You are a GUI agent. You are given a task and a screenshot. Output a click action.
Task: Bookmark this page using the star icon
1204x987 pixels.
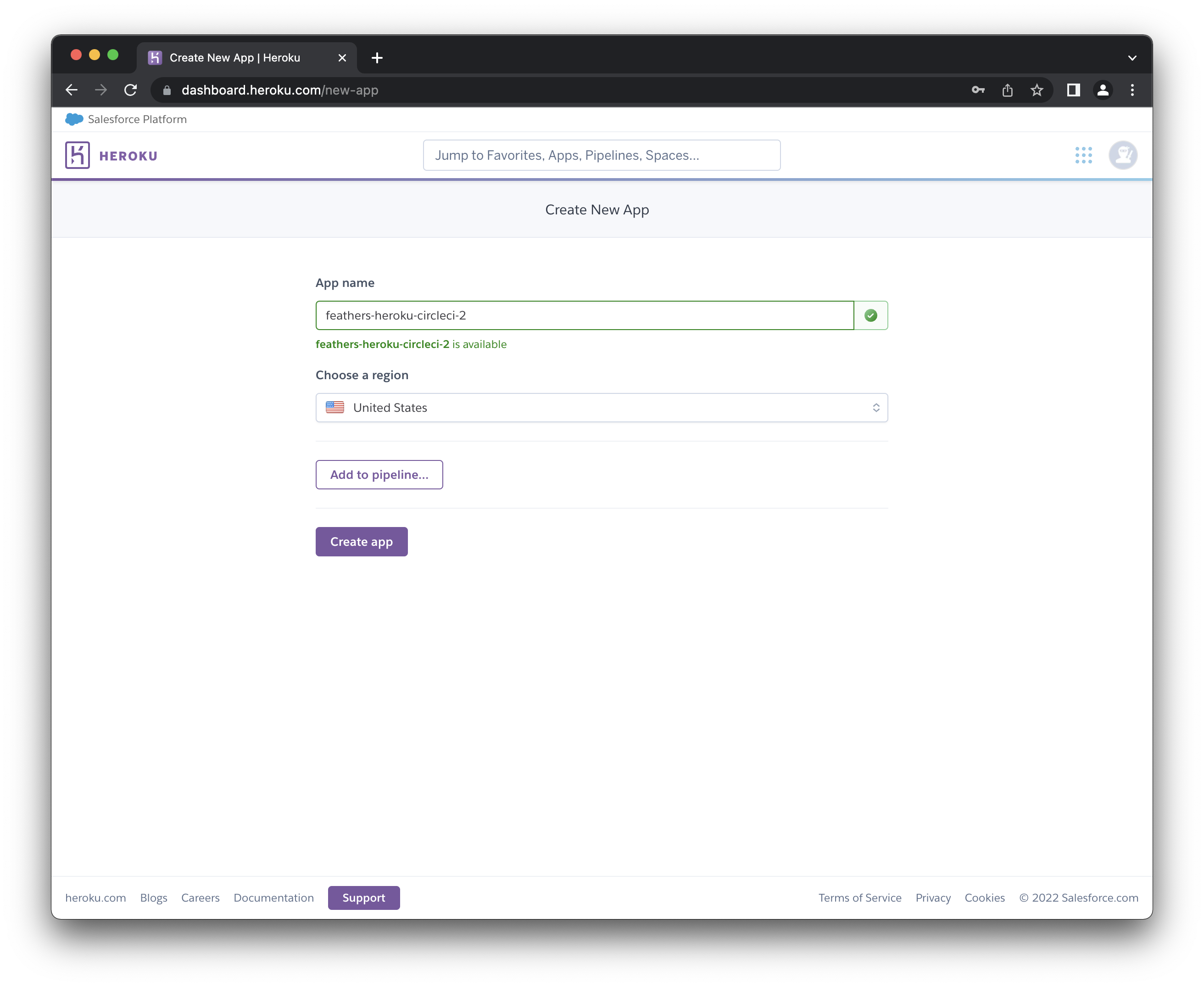1037,90
